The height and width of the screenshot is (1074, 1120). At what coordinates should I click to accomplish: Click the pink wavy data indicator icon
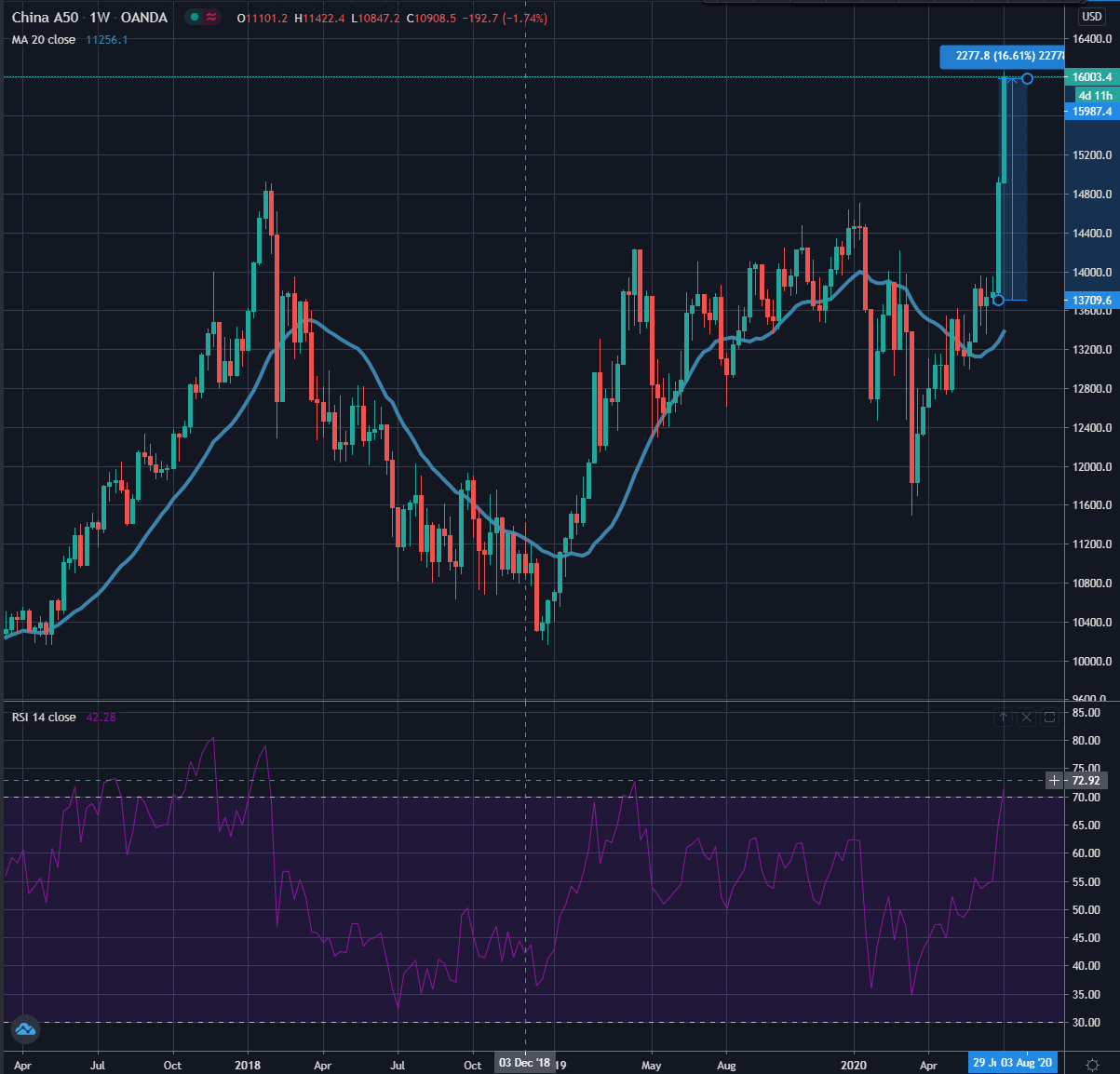point(212,18)
